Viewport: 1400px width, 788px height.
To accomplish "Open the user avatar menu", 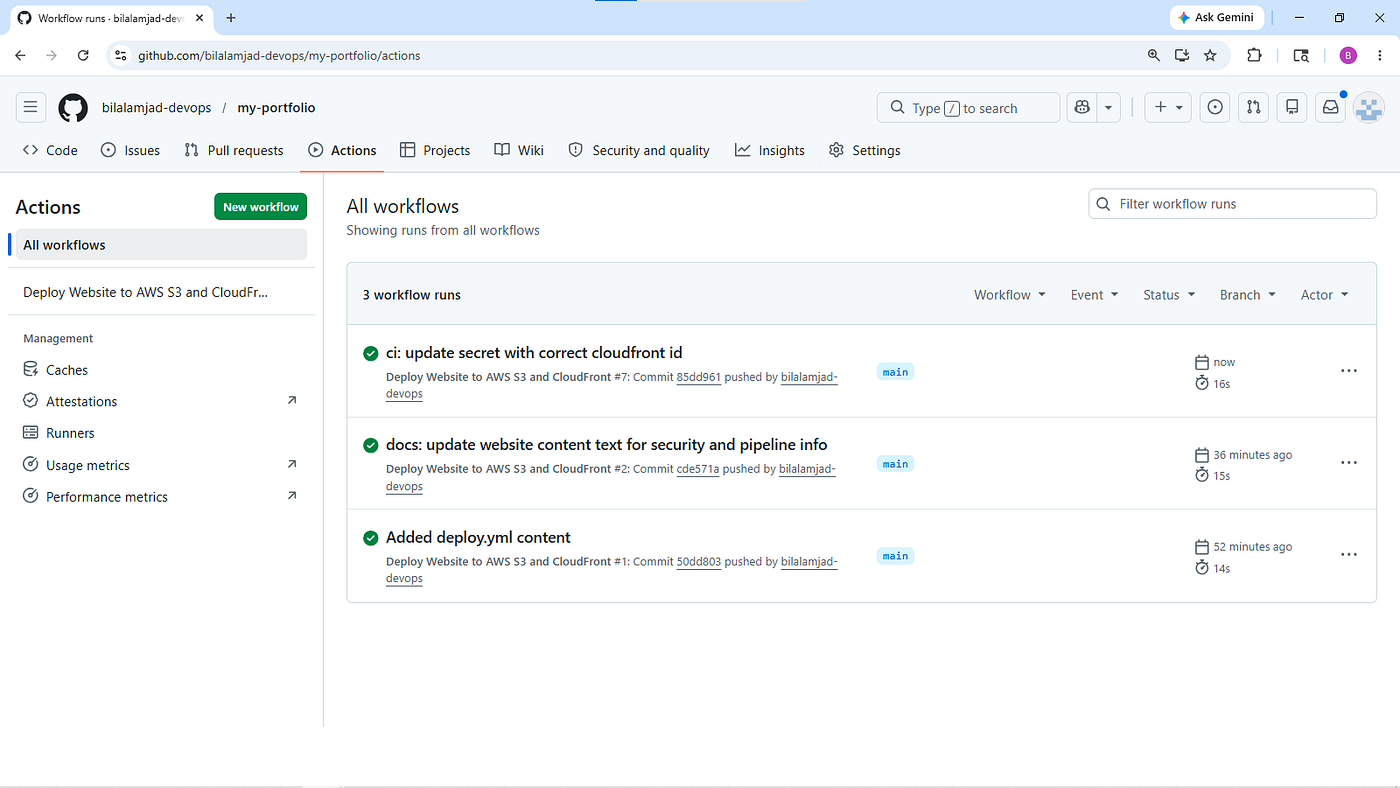I will 1368,108.
